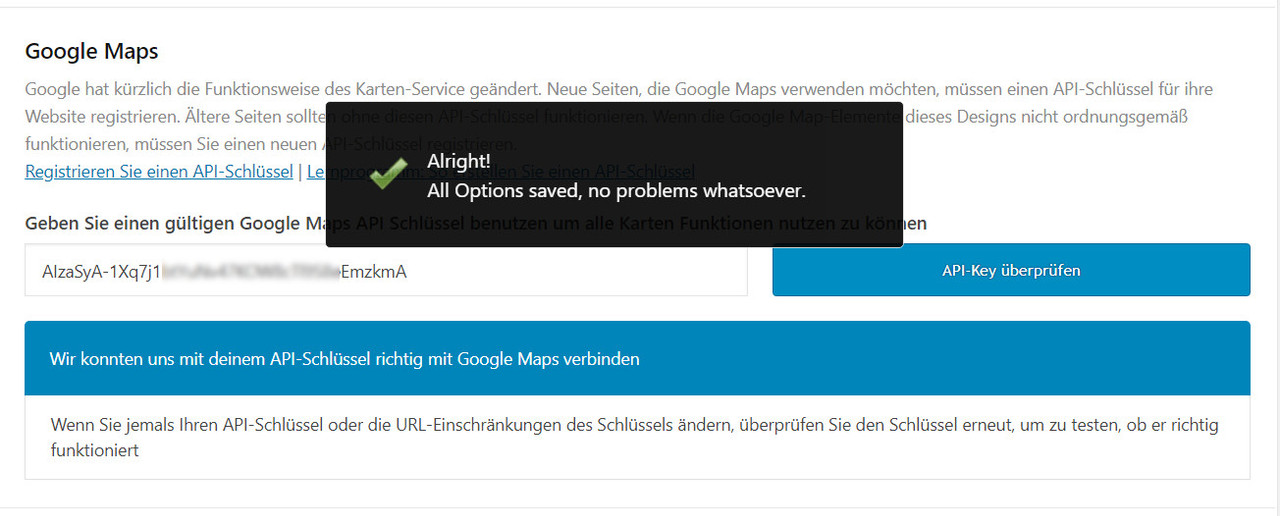Focus the Google Maps API key input field
This screenshot has width=1280, height=516.
point(386,270)
